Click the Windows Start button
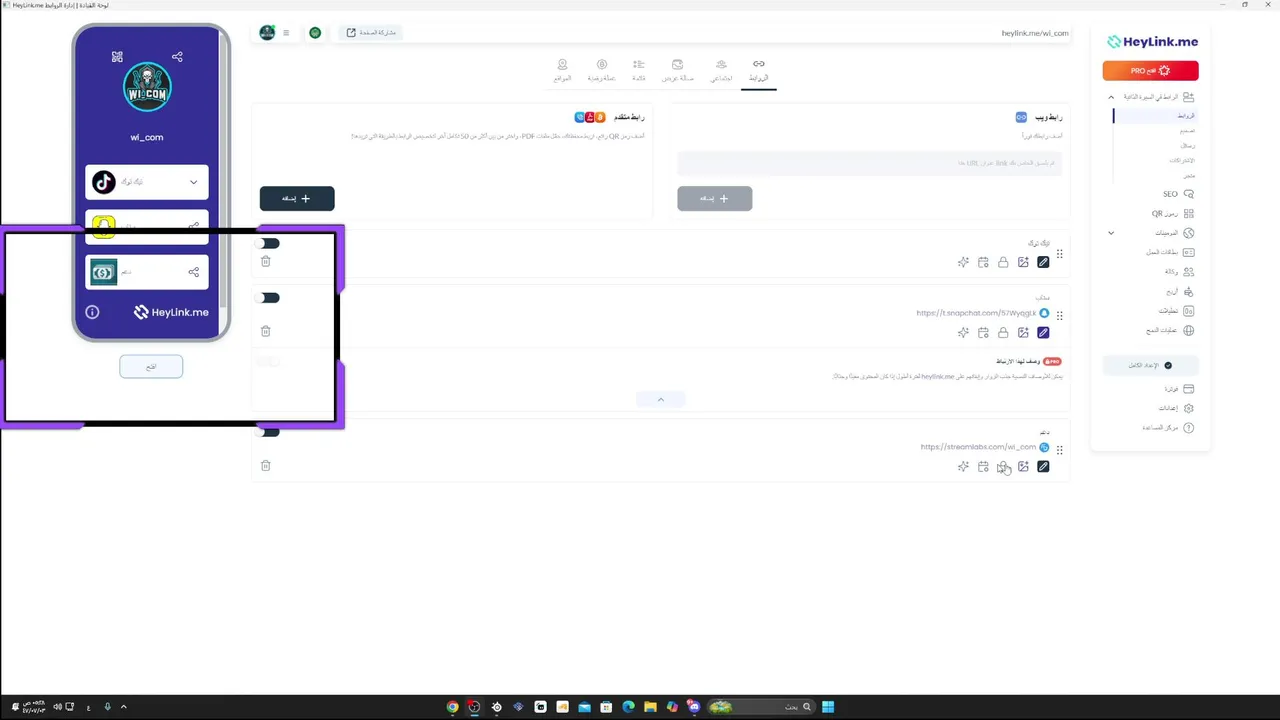Screen dimensions: 1280x720 [828, 707]
